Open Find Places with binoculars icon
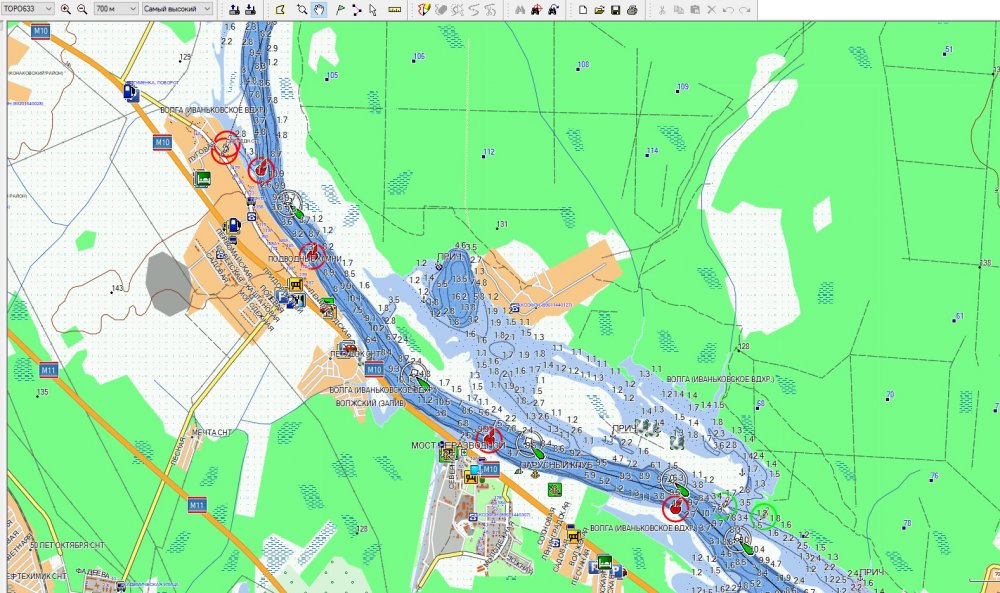Viewport: 1000px width, 593px height. point(519,9)
